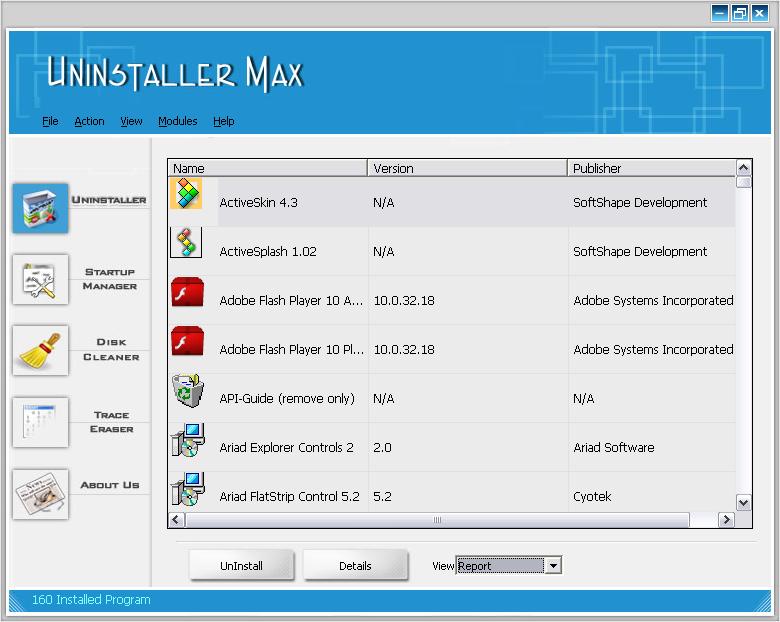
Task: Sort by the Version column header
Action: coord(467,168)
